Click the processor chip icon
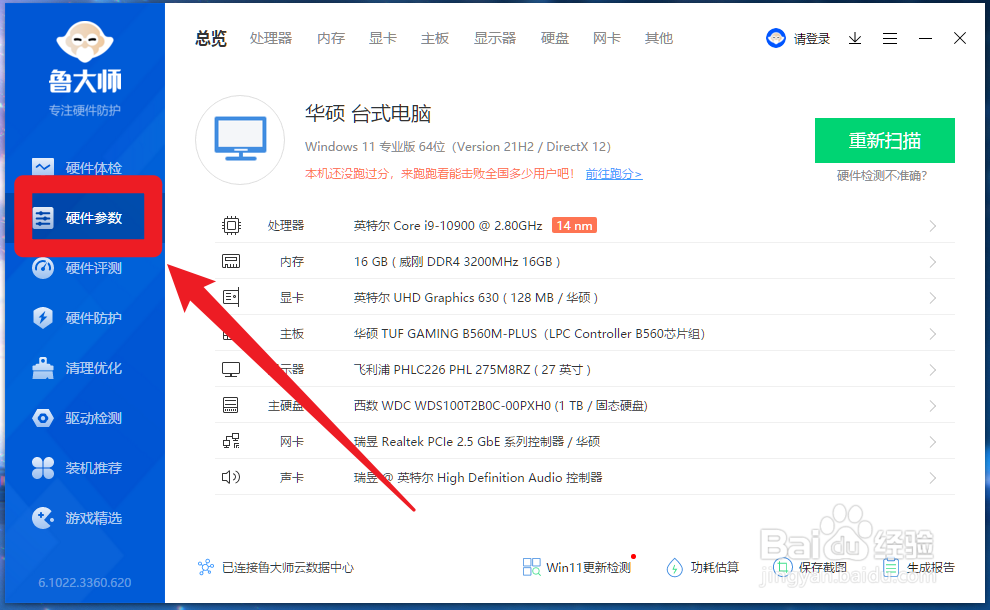 [232, 225]
